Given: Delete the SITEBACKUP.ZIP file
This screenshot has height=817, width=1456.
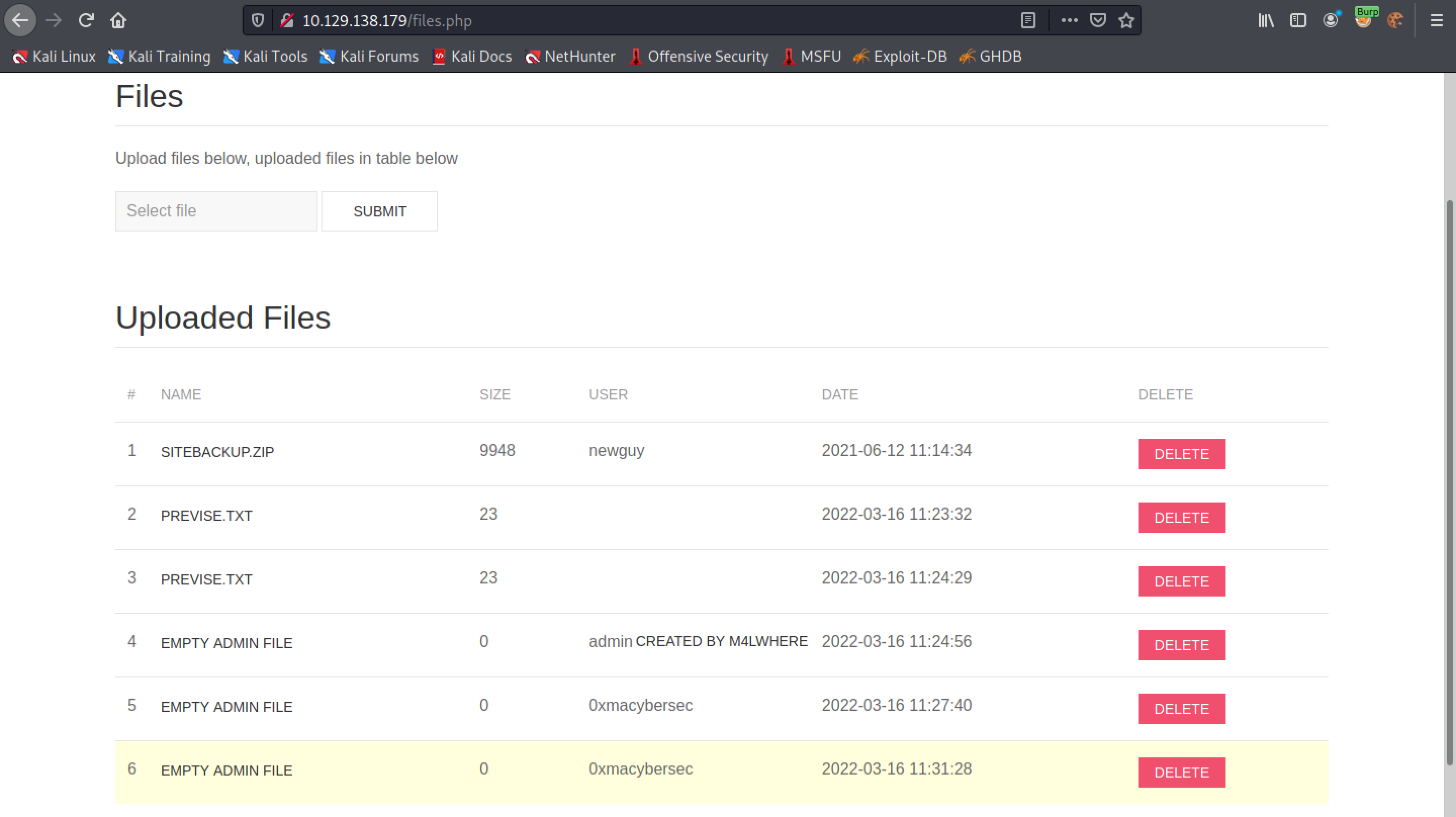Looking at the screenshot, I should 1181,454.
